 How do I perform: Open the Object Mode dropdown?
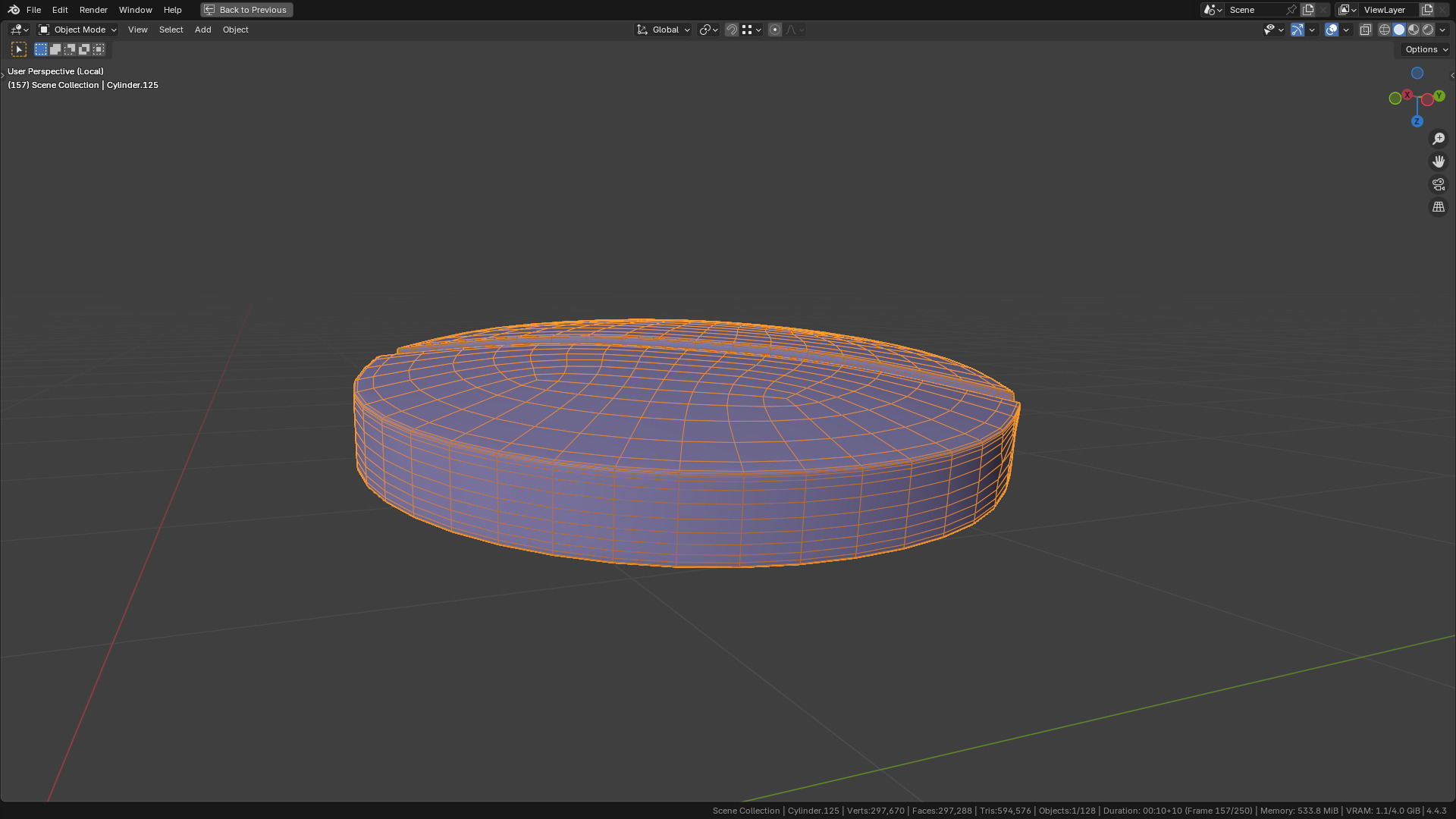tap(77, 30)
